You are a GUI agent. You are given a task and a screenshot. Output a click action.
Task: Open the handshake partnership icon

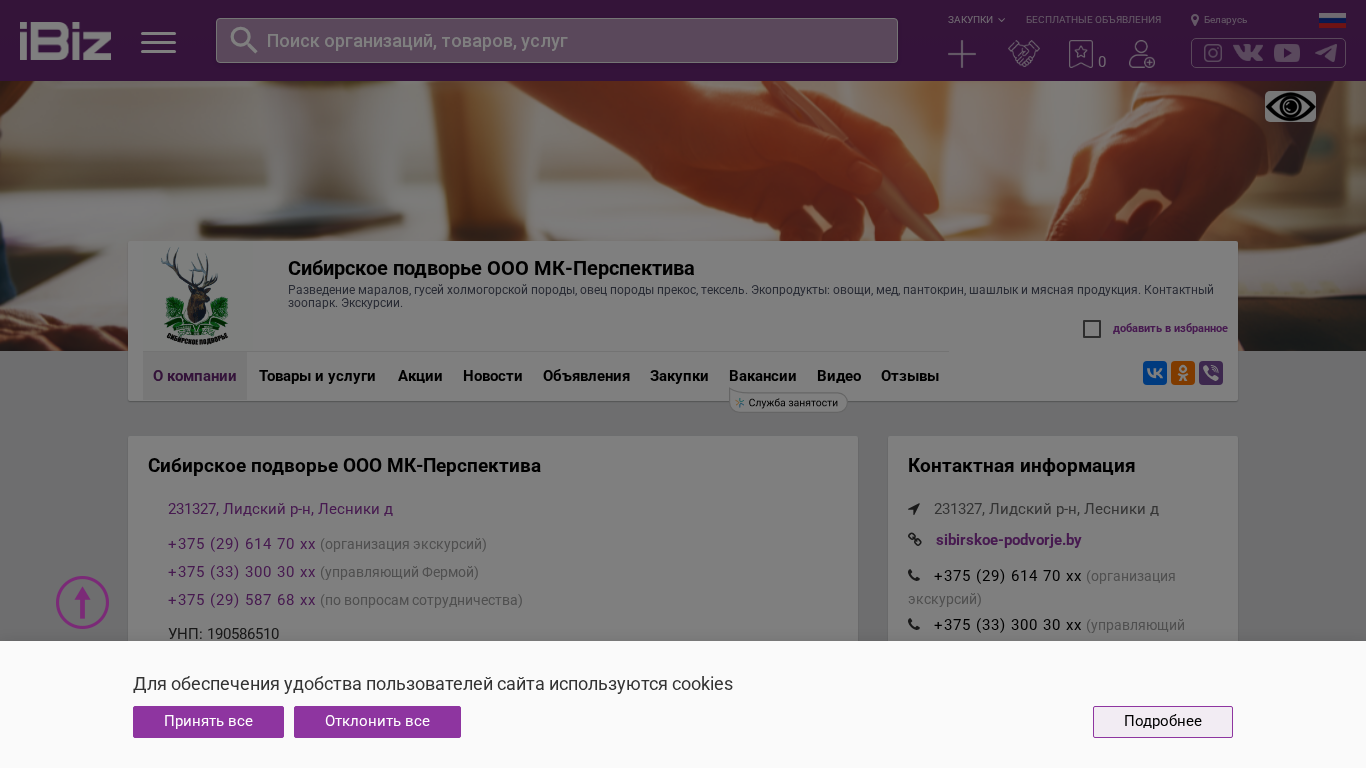[1023, 54]
